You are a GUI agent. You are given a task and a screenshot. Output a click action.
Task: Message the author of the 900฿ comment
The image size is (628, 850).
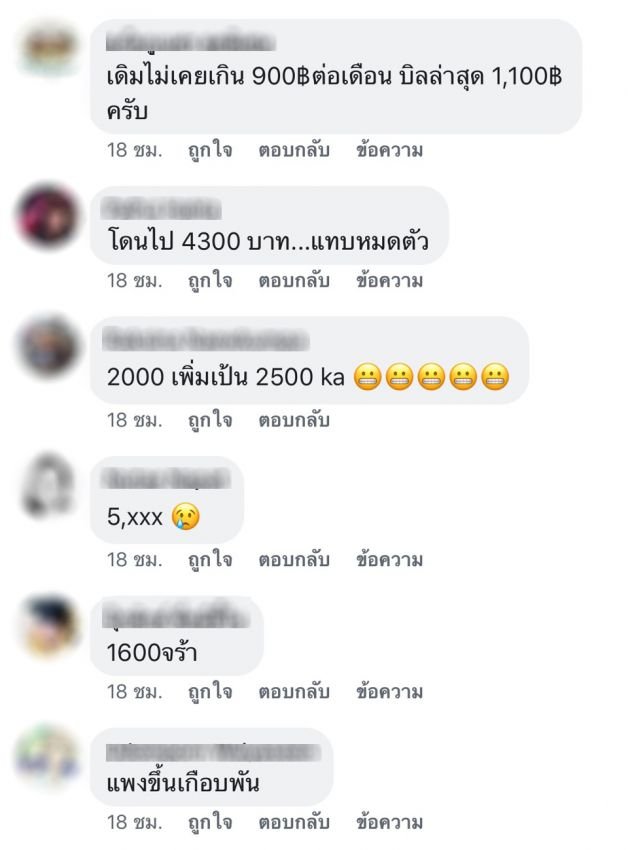tap(389, 150)
